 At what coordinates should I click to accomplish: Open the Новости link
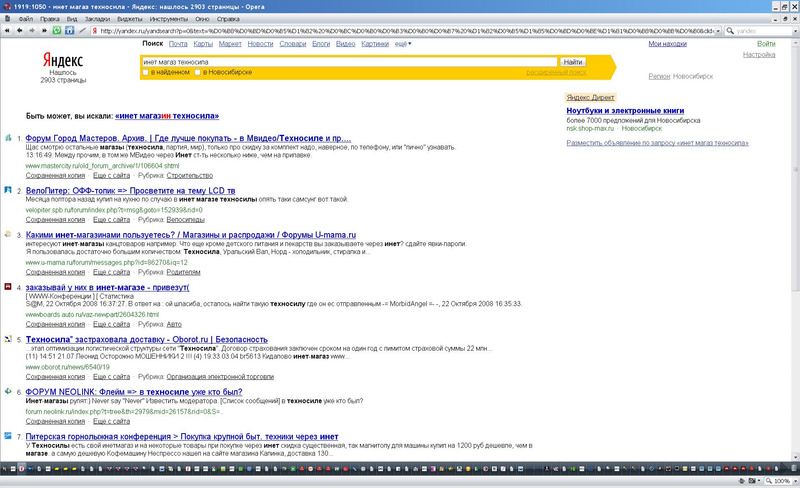pyautogui.click(x=260, y=44)
